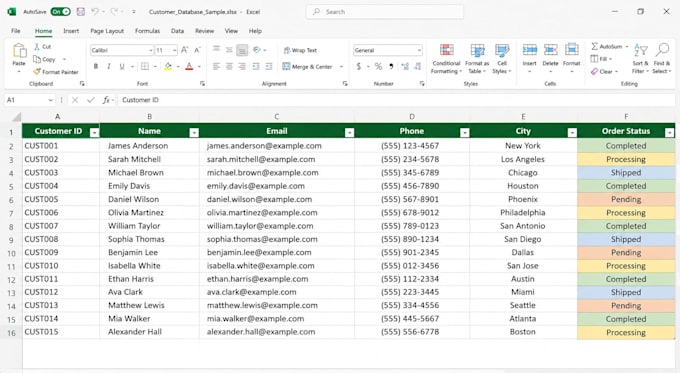Toggle Top Align button
The height and width of the screenshot is (373, 680).
[x=216, y=49]
